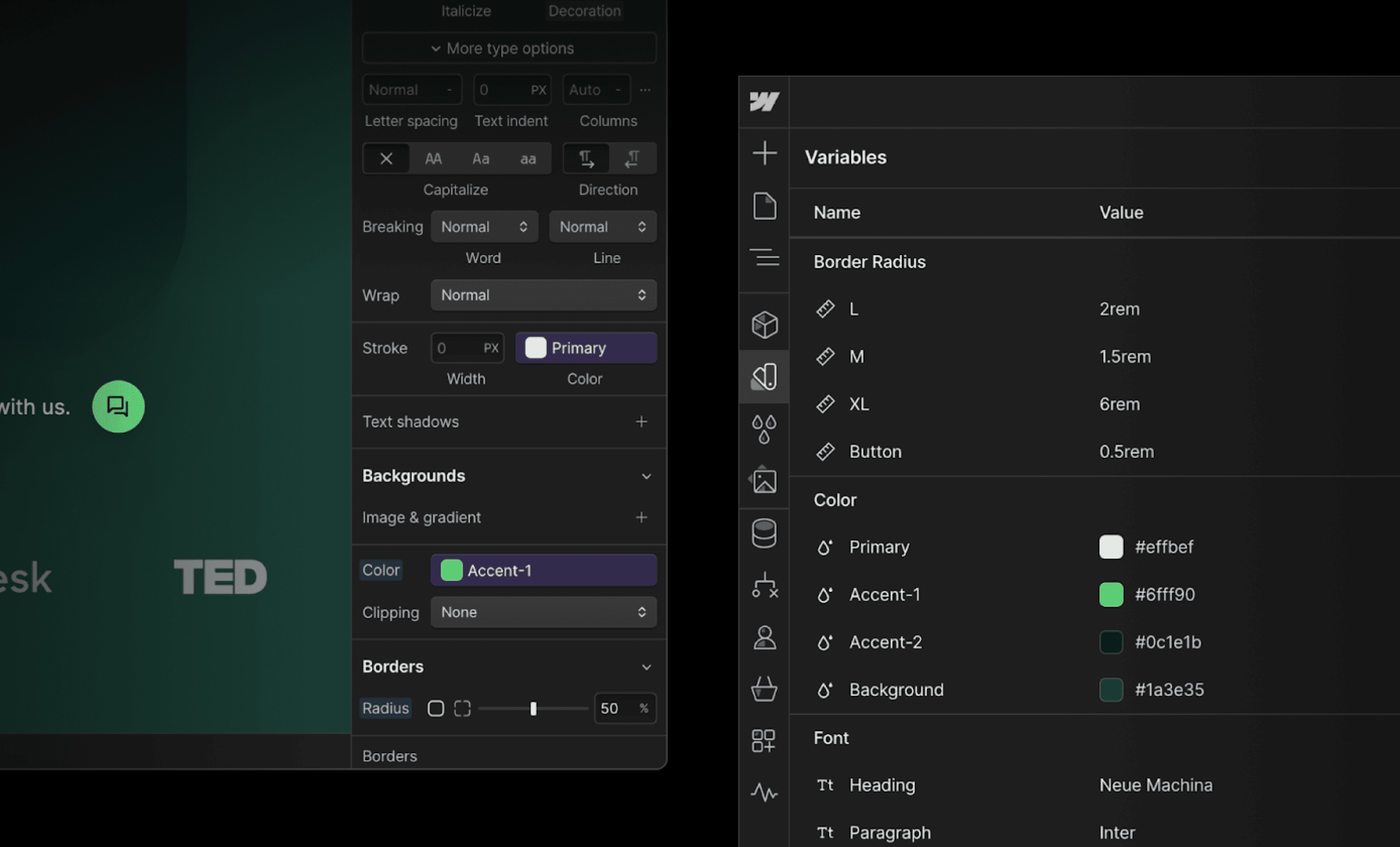Open the CMS database icon
Screen dimensions: 1400x847
coord(764,534)
